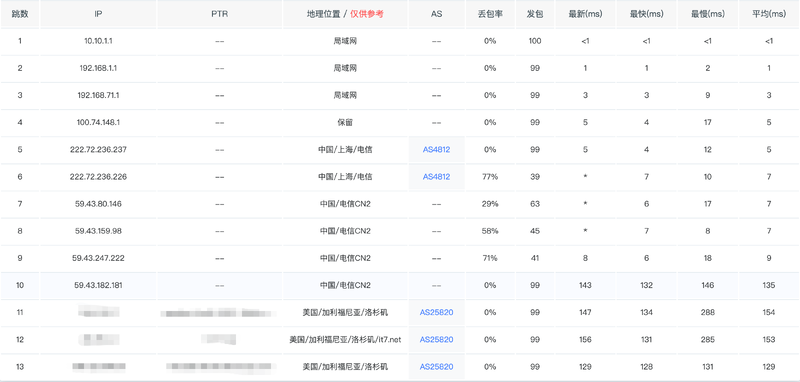The image size is (800, 382).
Task: Click the 丢包率 column header
Action: pos(490,14)
